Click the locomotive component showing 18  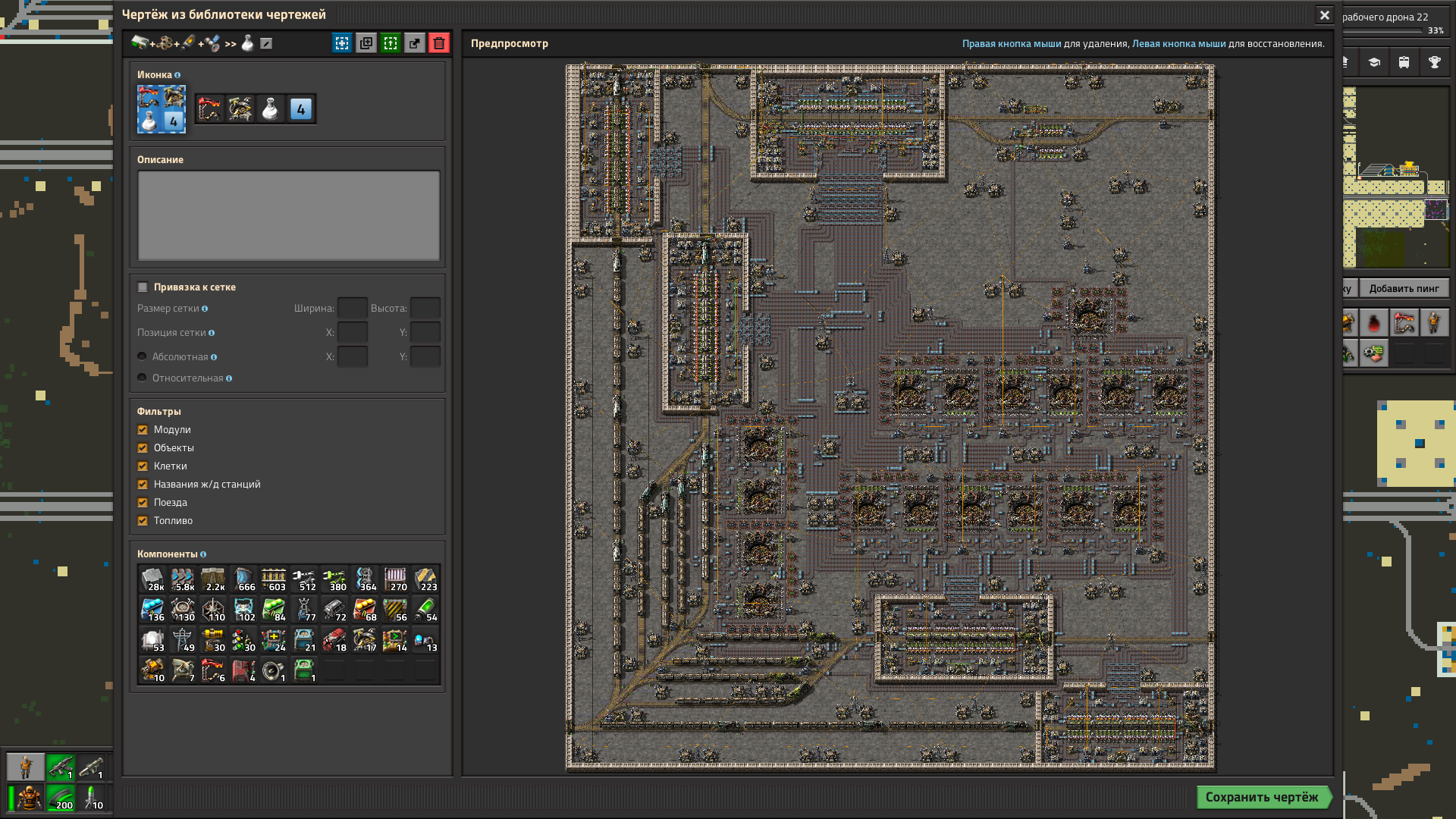pyautogui.click(x=334, y=640)
